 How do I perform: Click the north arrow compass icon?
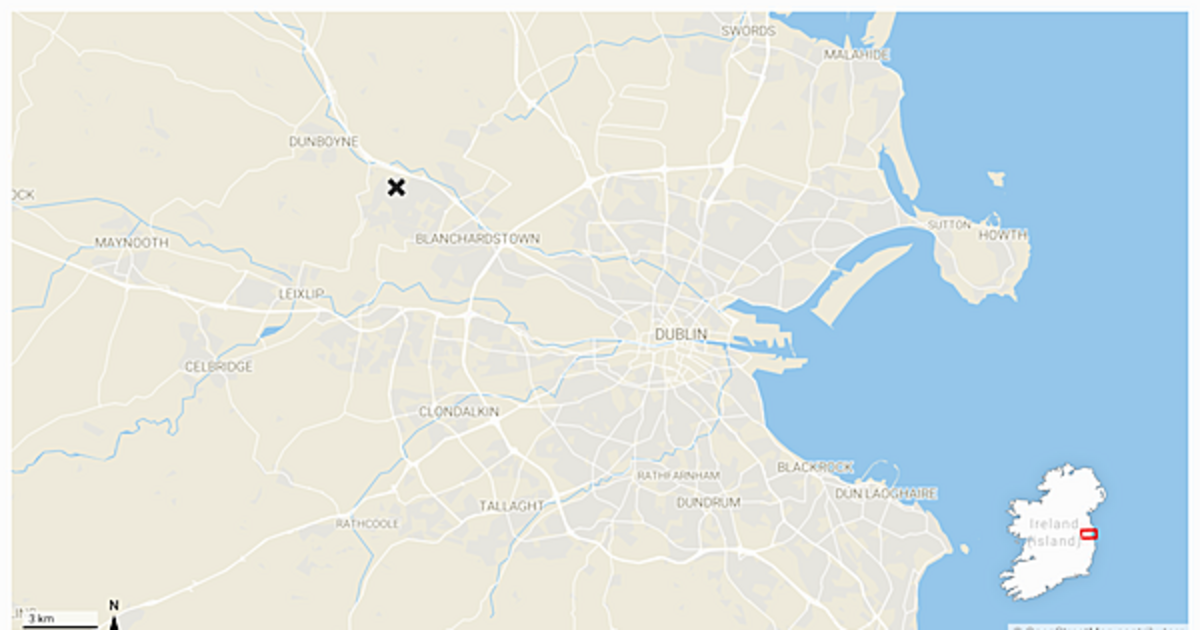coord(114,615)
